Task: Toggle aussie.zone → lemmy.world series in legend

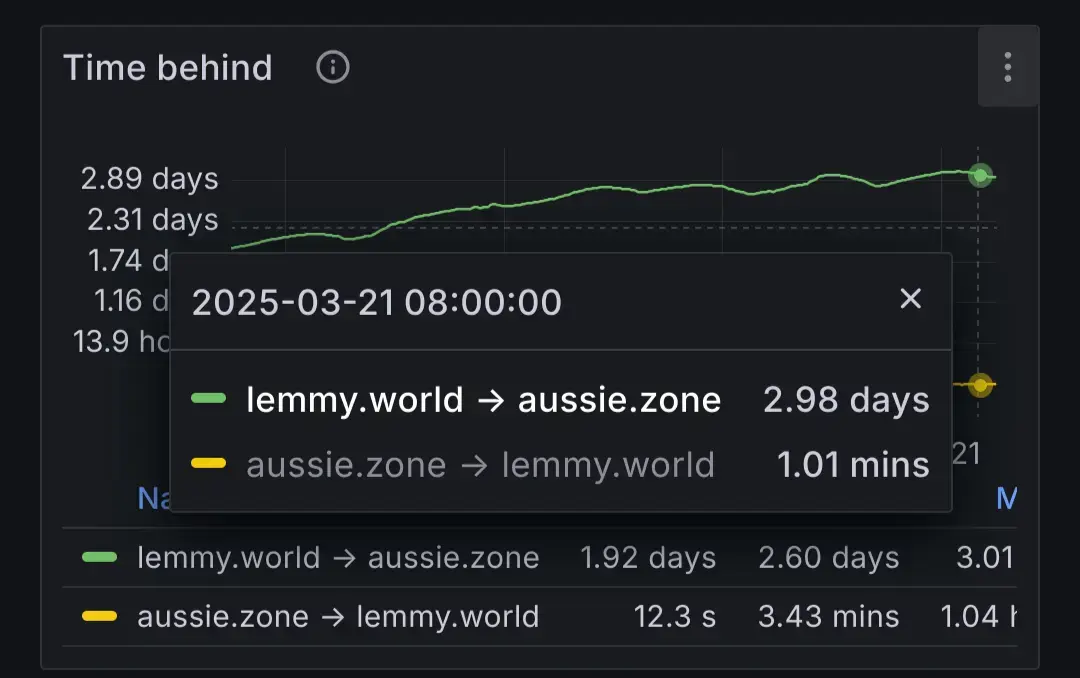Action: (x=338, y=616)
